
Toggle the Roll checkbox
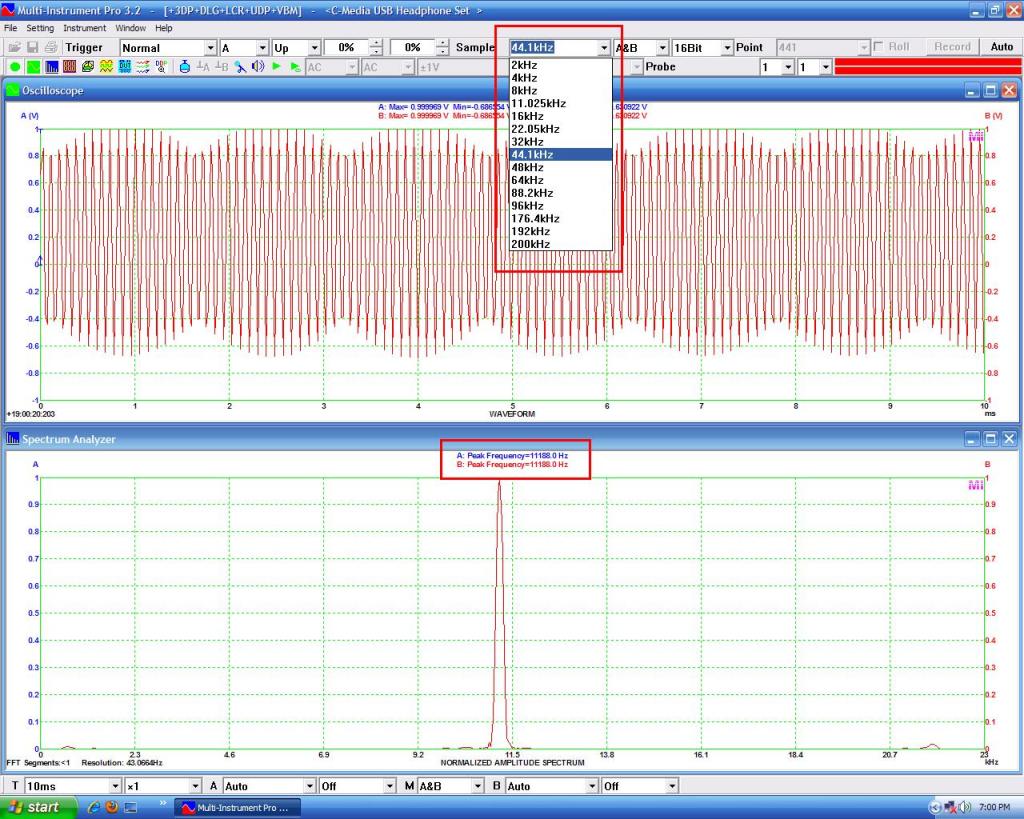tap(878, 47)
